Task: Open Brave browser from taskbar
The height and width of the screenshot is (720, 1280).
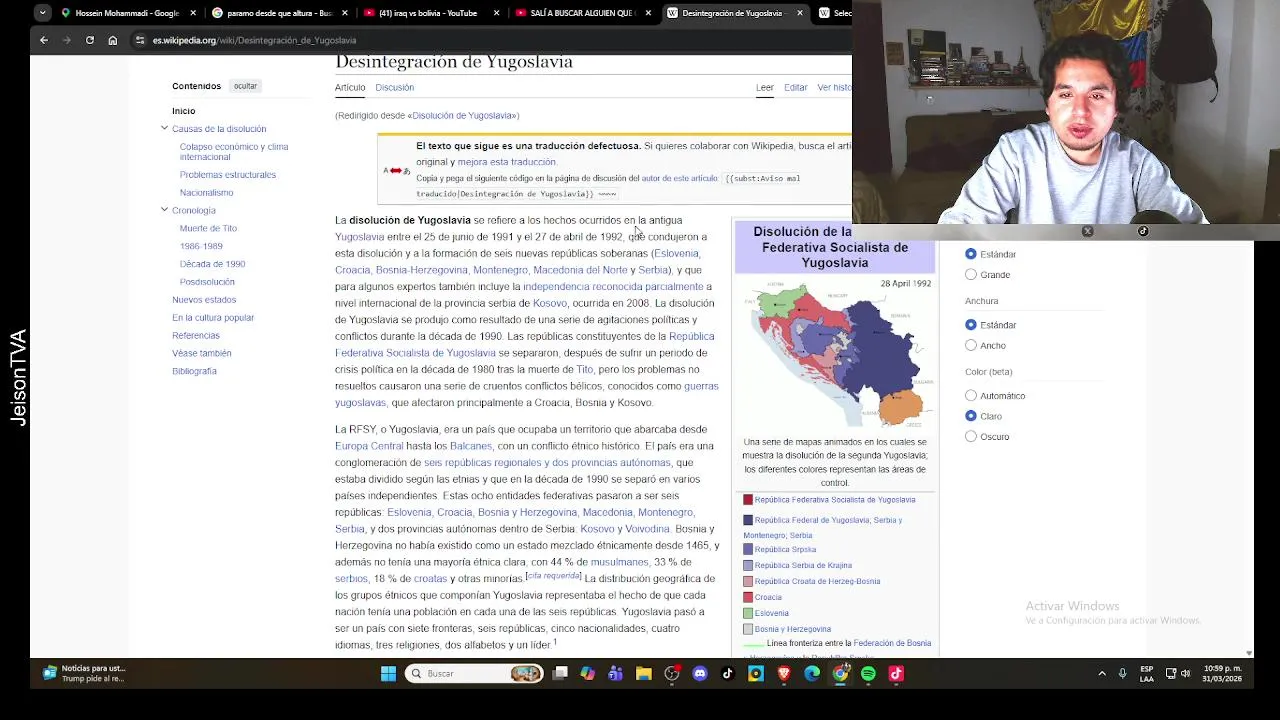Action: pos(784,674)
